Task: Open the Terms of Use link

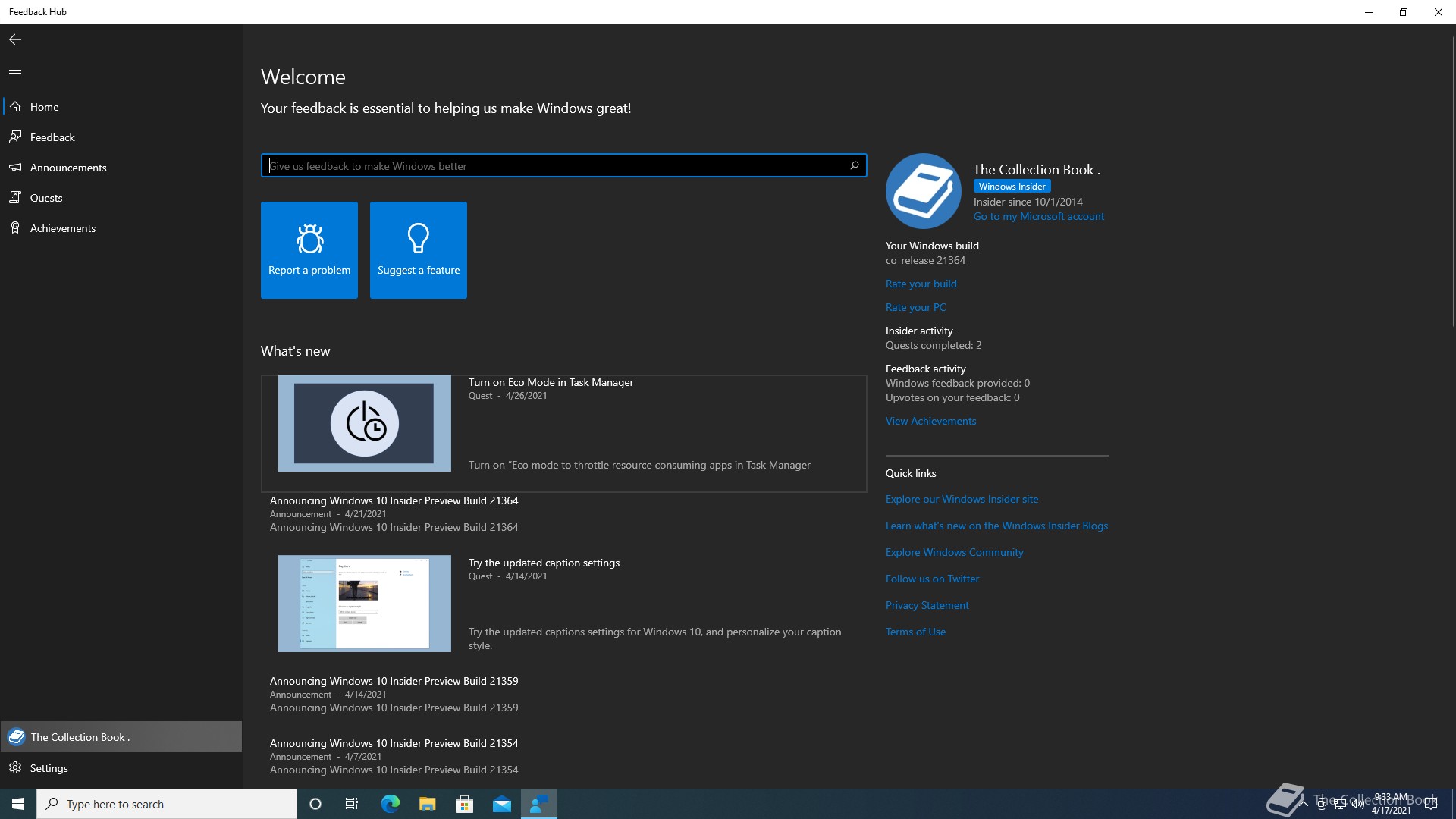Action: (915, 632)
